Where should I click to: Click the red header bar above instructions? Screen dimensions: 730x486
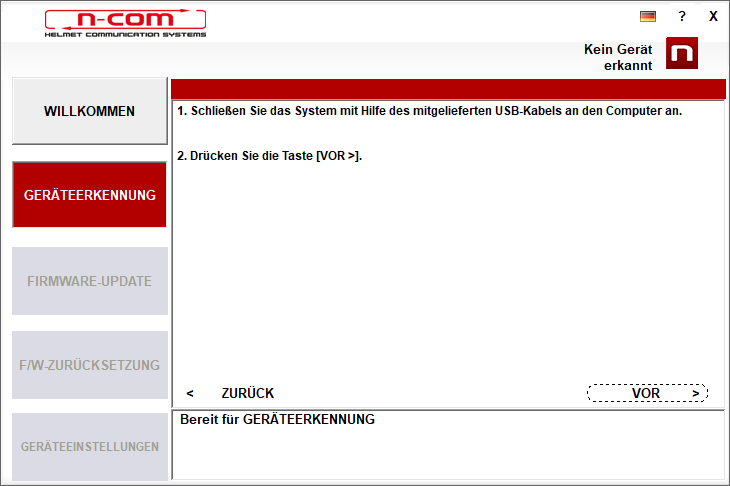(x=448, y=89)
